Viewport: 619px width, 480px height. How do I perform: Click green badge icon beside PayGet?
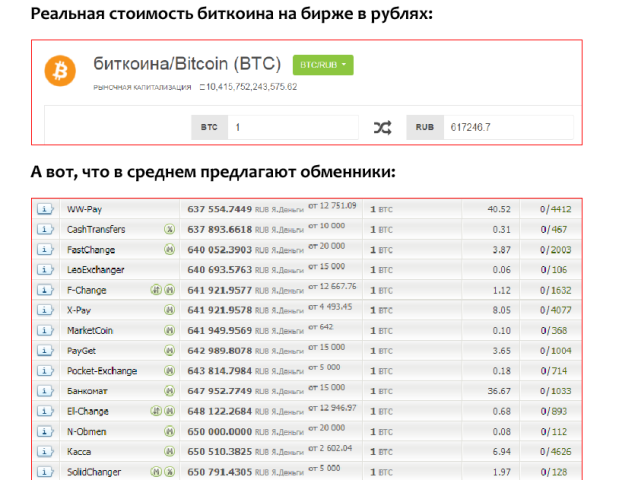click(x=169, y=351)
